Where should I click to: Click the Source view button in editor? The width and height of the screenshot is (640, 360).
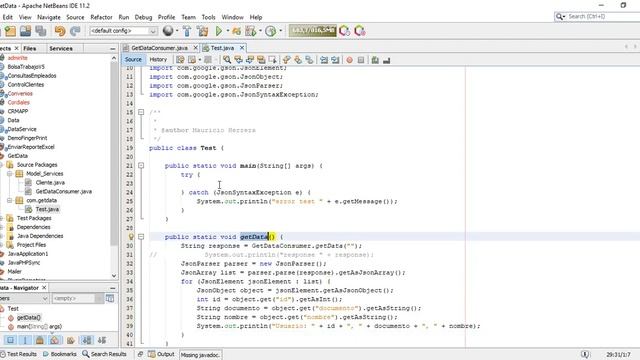click(133, 60)
